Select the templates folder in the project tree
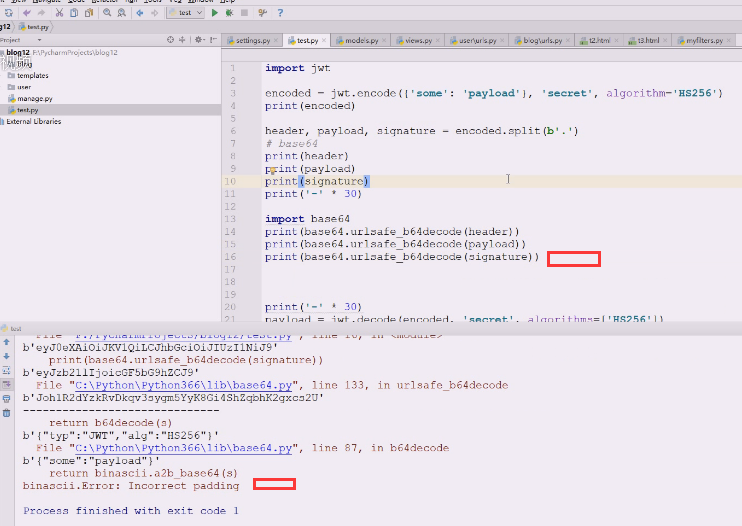742x526 pixels. pyautogui.click(x=110, y=76)
